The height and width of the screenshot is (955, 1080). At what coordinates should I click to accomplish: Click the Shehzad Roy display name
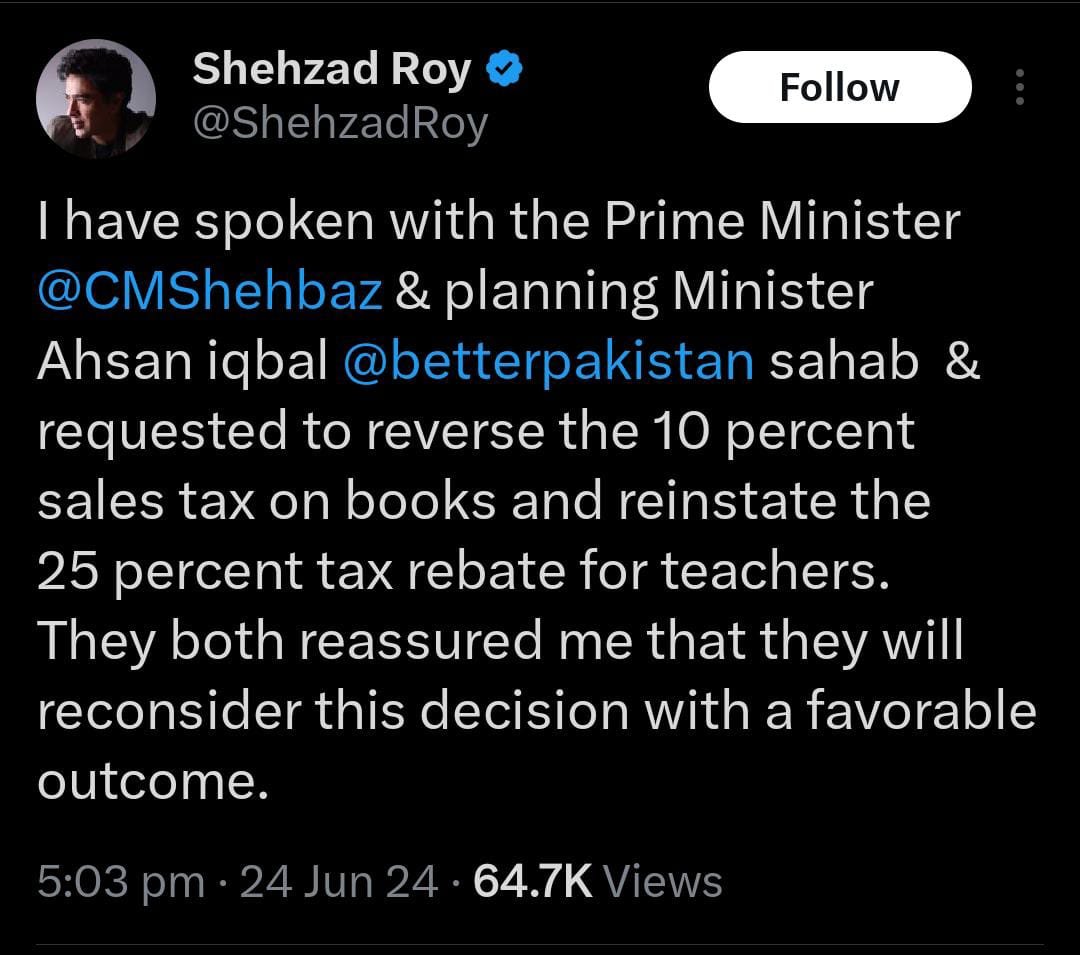331,70
